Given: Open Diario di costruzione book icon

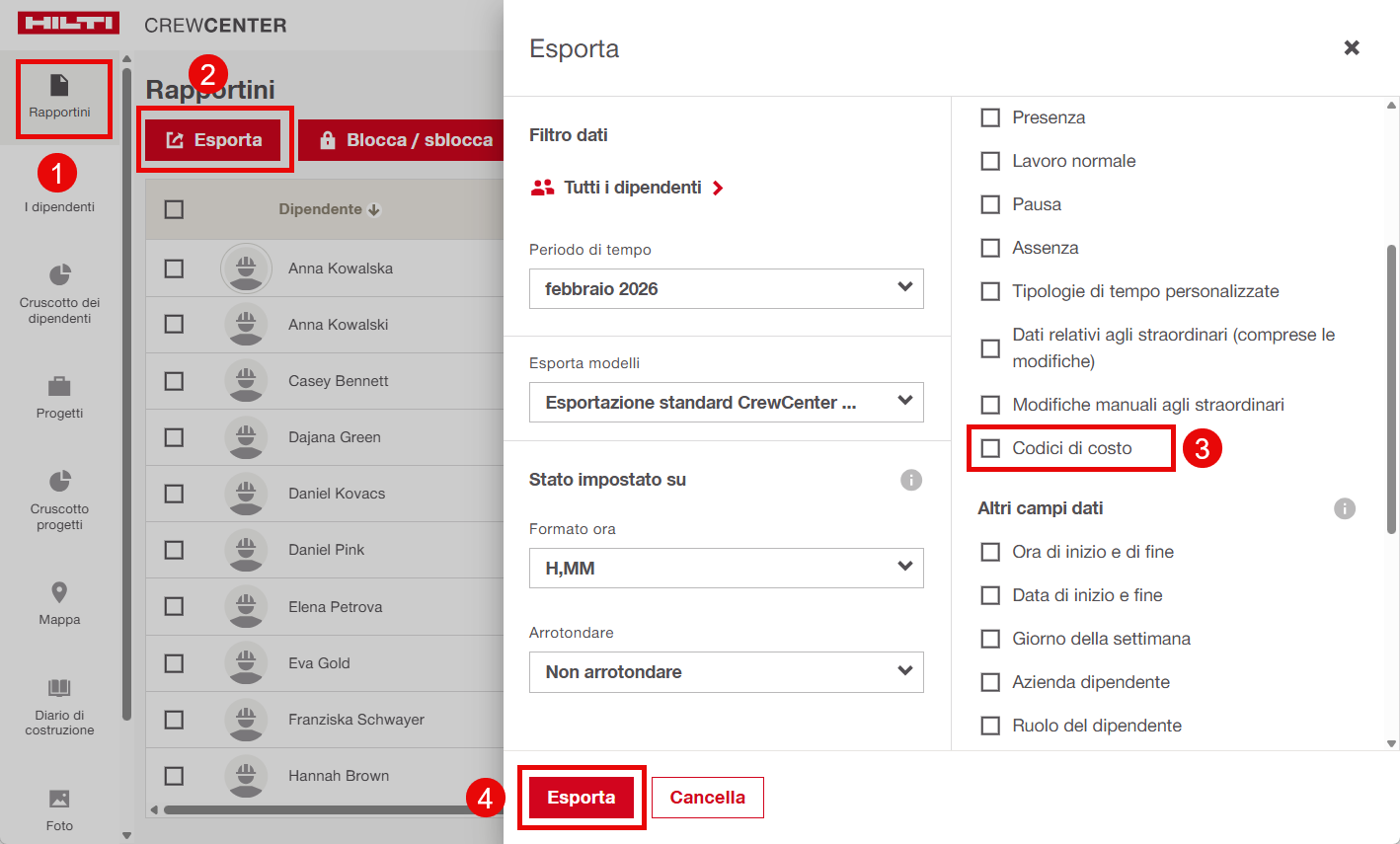Looking at the screenshot, I should pyautogui.click(x=59, y=688).
